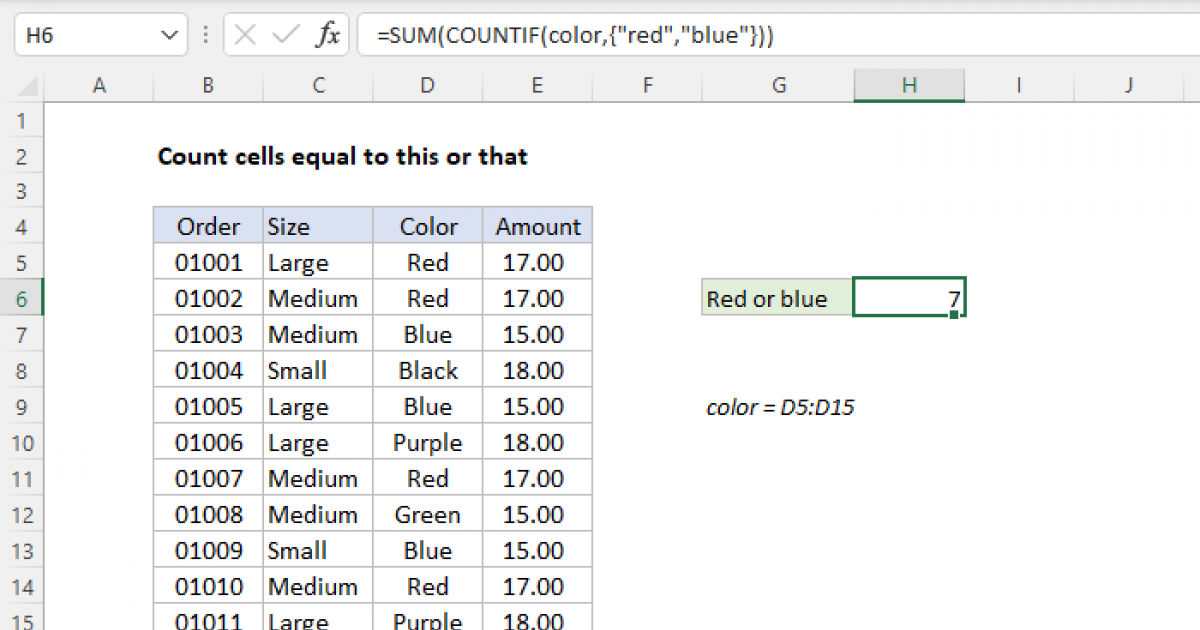
Task: Click the fill handle of cell H6
Action: [955, 315]
